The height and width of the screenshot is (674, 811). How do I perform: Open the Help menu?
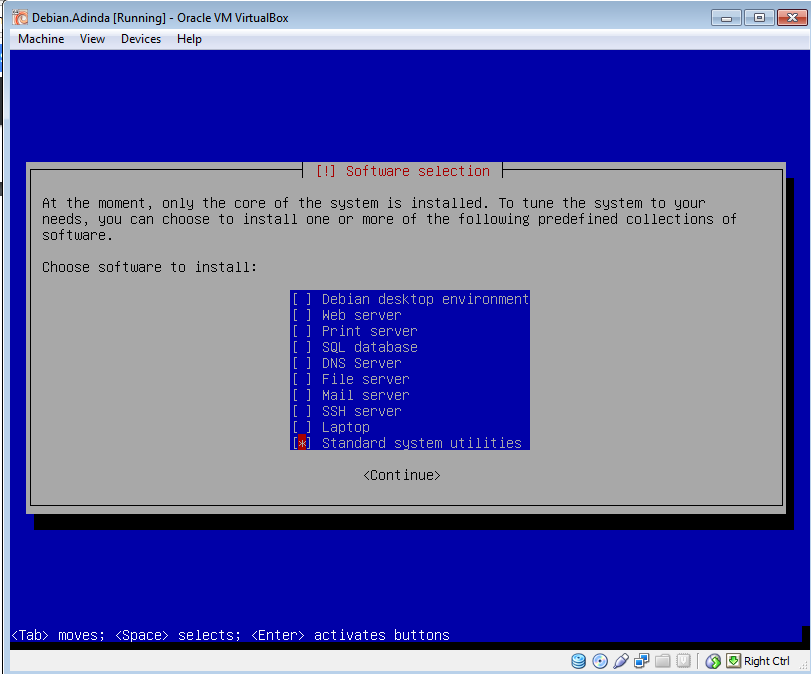[x=189, y=39]
